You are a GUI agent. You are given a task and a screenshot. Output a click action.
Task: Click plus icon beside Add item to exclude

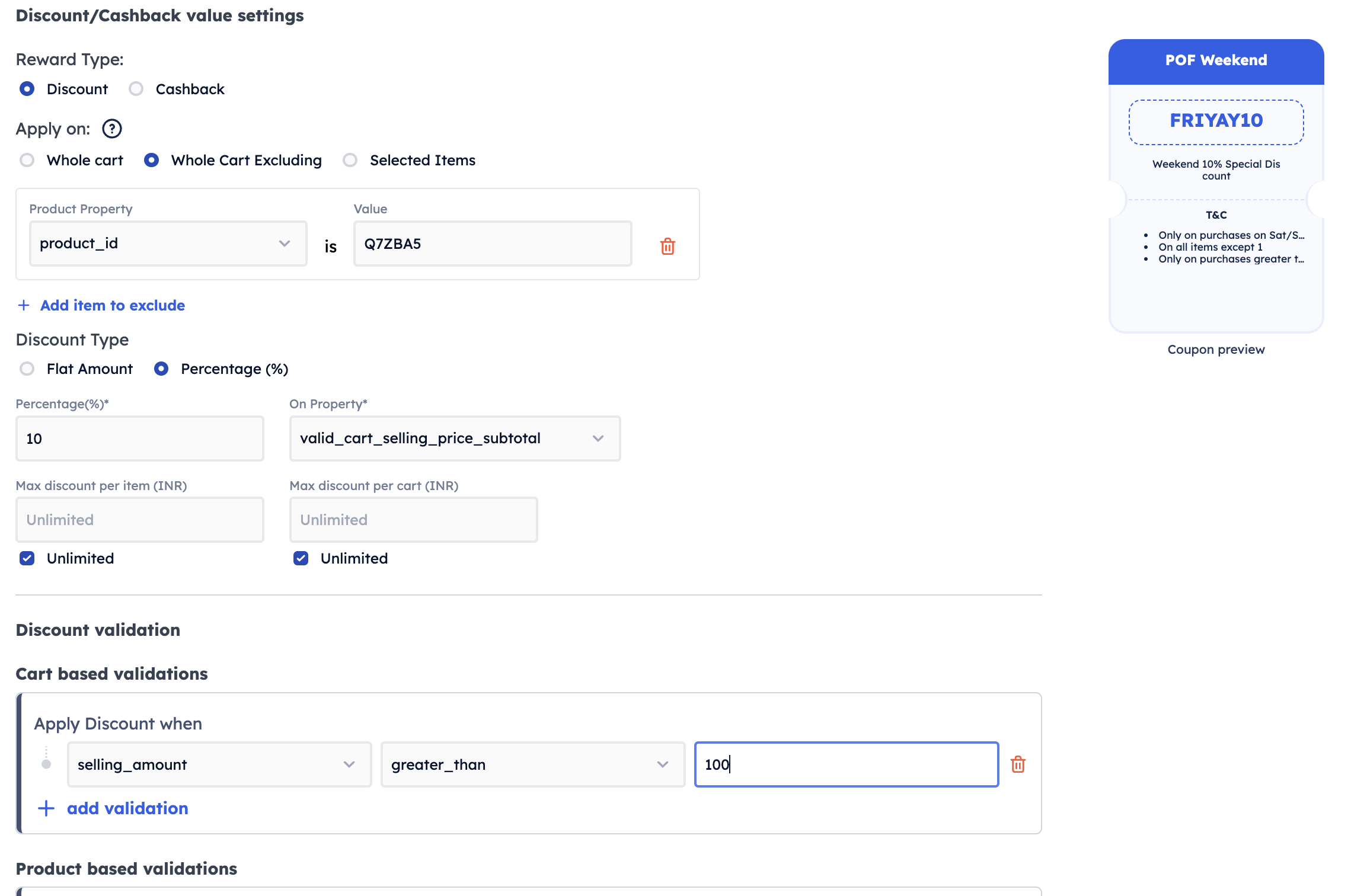pyautogui.click(x=24, y=305)
